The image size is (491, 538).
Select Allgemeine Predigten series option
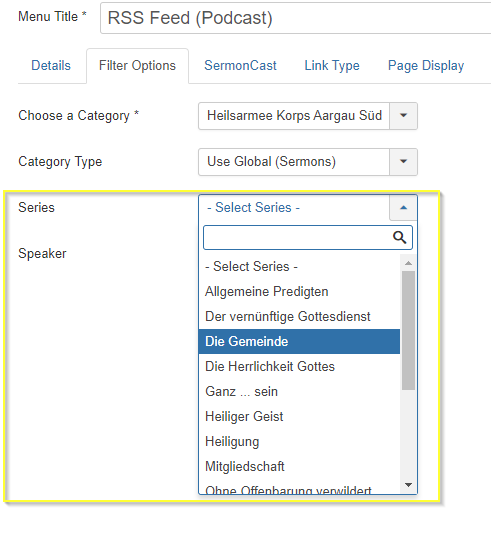click(x=299, y=292)
